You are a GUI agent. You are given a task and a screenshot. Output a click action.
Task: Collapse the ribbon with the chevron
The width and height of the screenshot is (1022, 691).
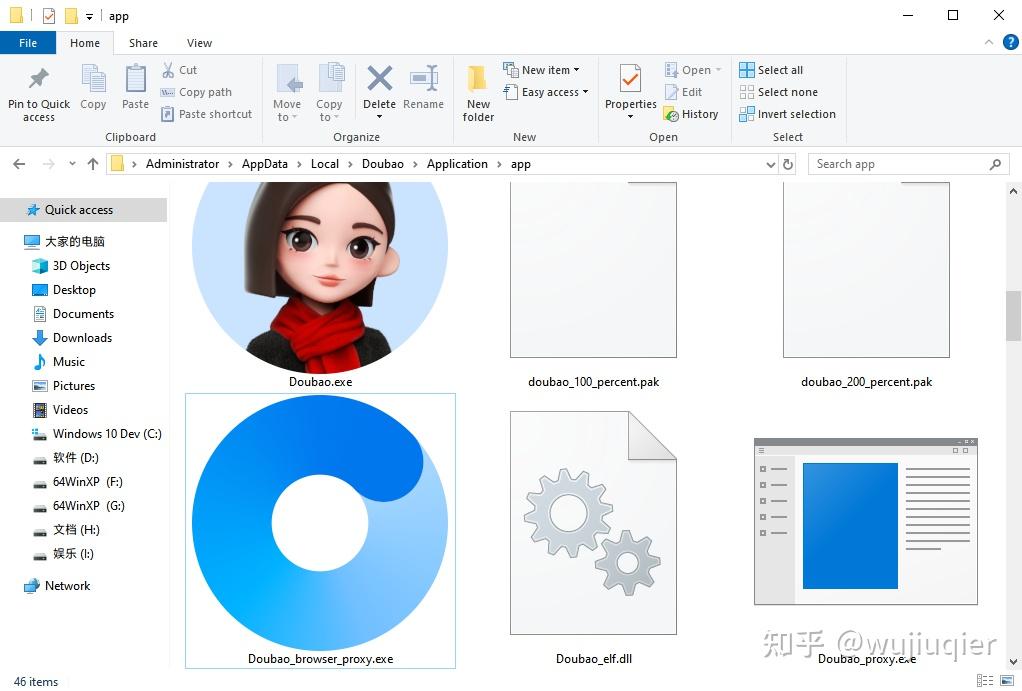tap(989, 42)
